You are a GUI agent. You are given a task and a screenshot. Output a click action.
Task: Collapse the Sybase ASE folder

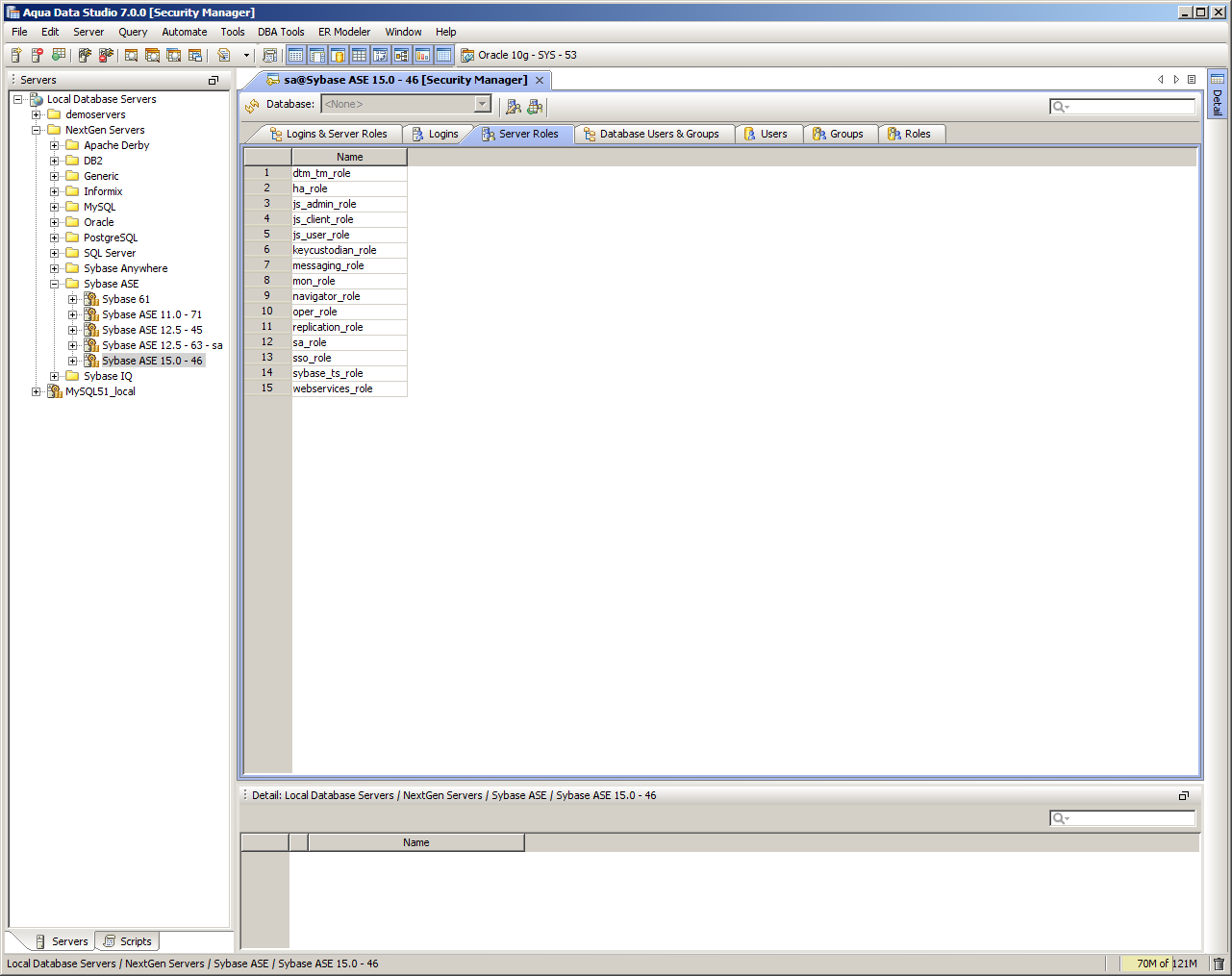[54, 284]
